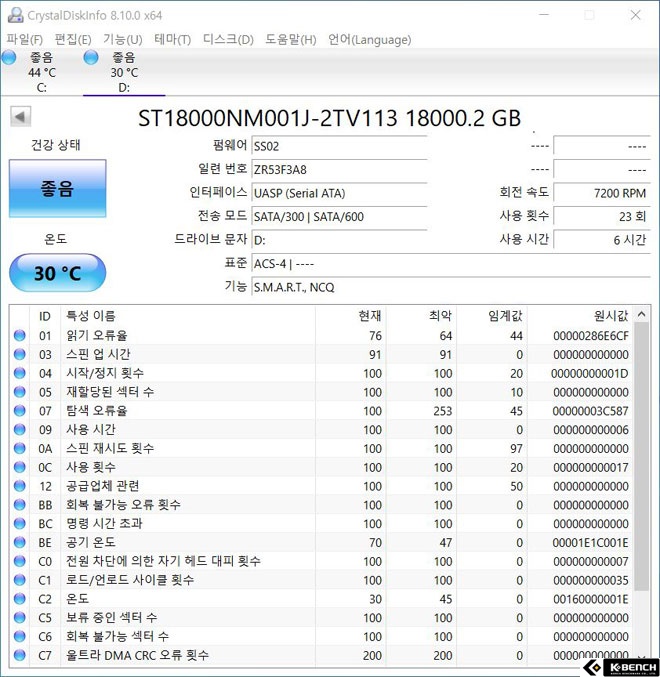Click the SMART list vertical scrollbar thumb

[641, 457]
